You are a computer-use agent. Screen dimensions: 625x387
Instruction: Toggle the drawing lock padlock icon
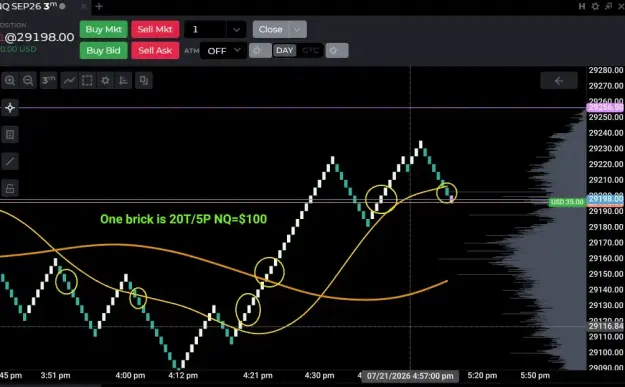click(10, 188)
